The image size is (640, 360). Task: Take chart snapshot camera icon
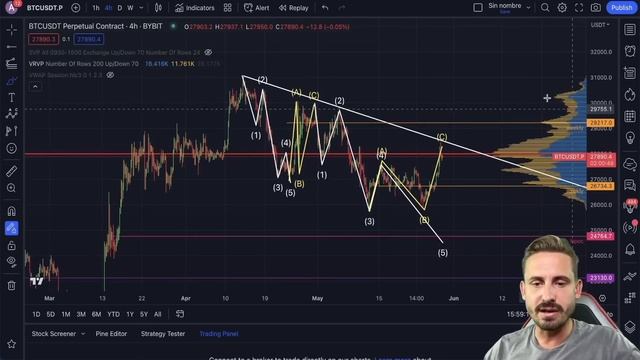point(596,8)
